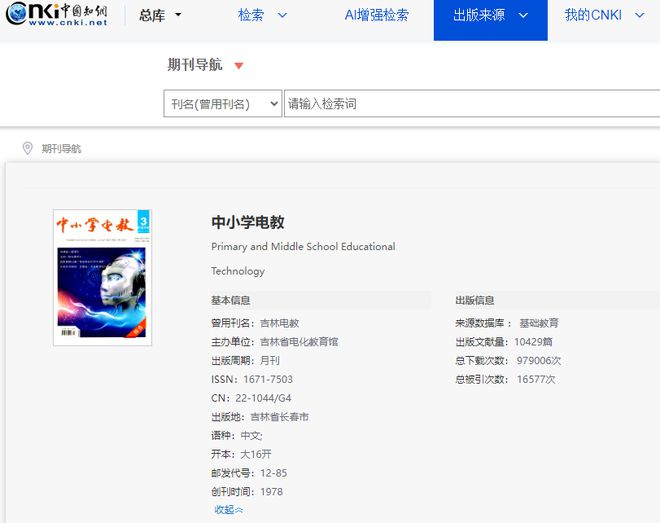Click the postal code 12-85

(x=274, y=473)
